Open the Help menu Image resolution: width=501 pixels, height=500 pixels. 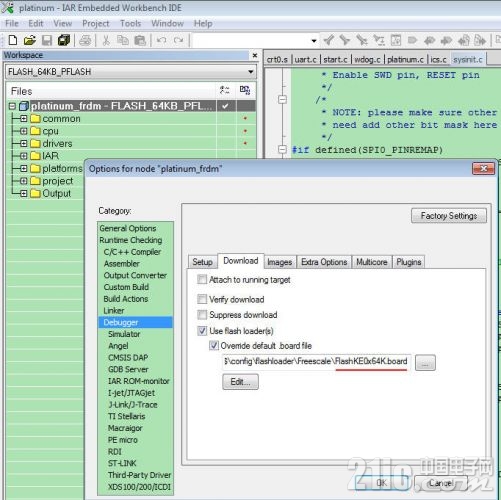tap(203, 24)
